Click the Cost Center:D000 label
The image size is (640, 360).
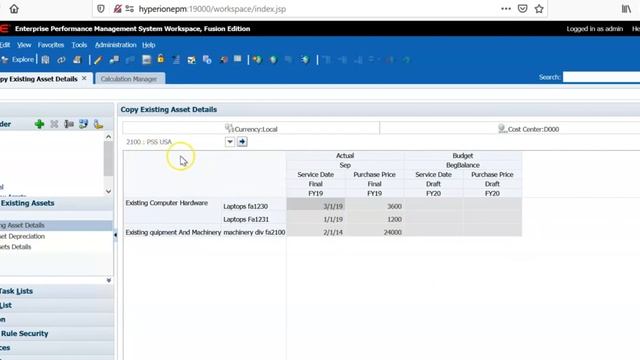(533, 129)
